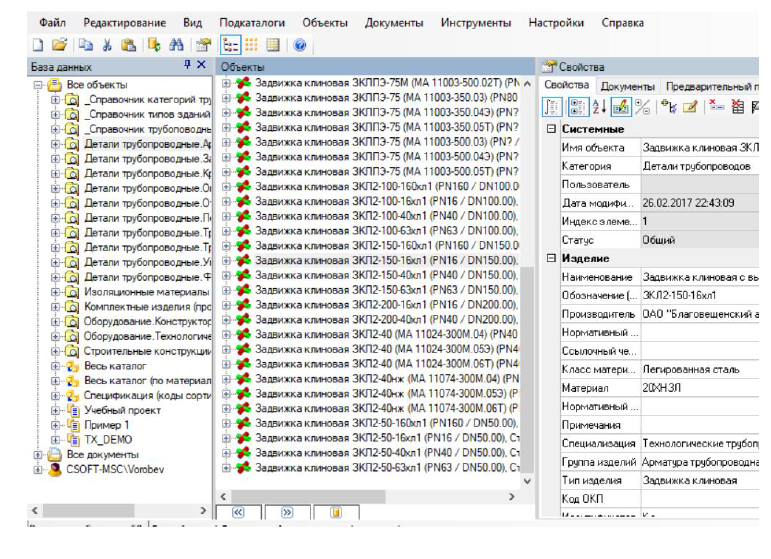Click the yellow page button below objects list
Image resolution: width=771 pixels, height=559 pixels.
[336, 512]
